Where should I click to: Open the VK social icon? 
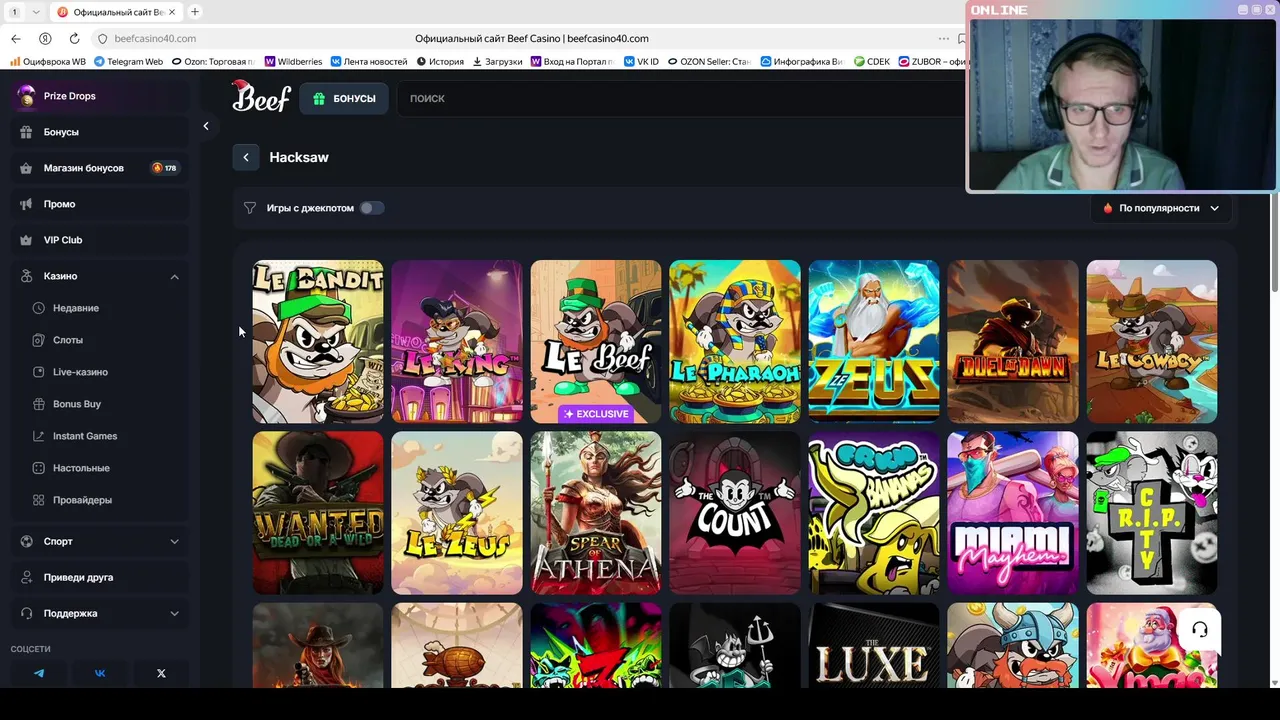point(100,673)
